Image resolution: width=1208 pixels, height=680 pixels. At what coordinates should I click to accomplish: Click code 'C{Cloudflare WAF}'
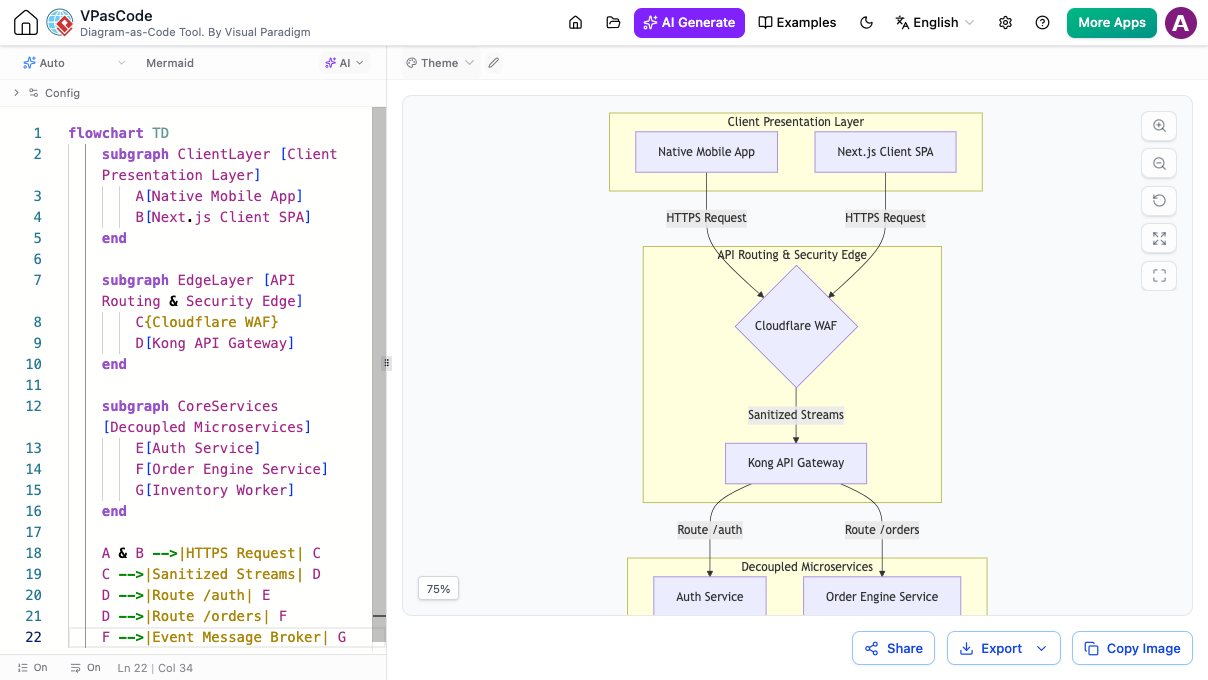[207, 322]
